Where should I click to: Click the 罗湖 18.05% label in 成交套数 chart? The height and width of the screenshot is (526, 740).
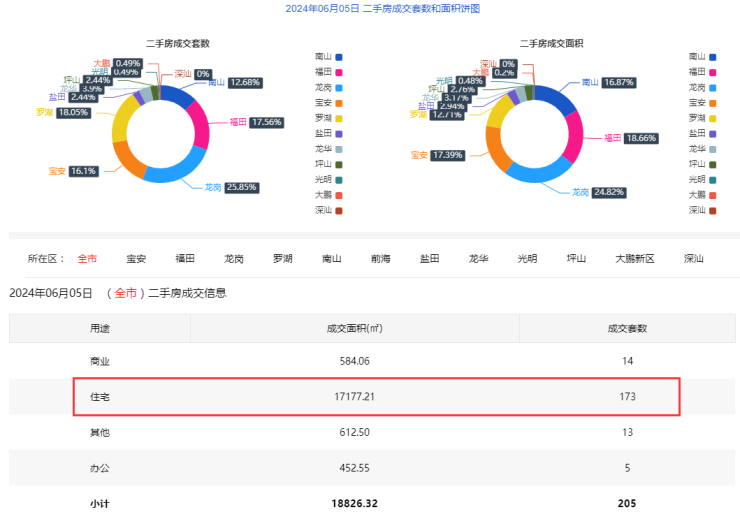pos(63,112)
